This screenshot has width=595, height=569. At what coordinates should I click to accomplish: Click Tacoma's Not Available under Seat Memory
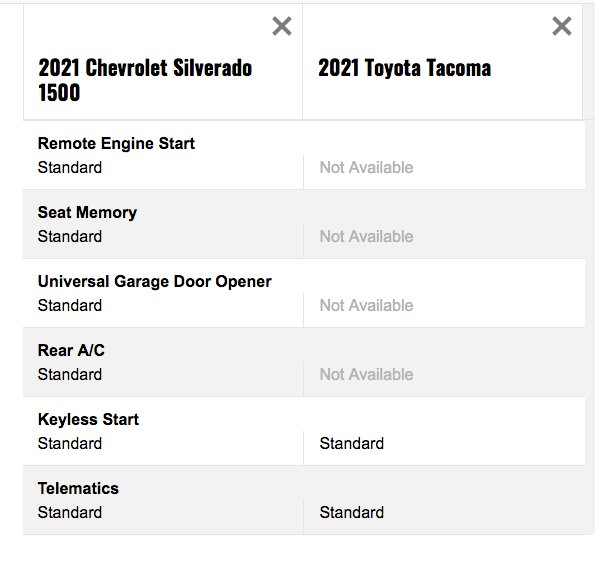point(366,236)
